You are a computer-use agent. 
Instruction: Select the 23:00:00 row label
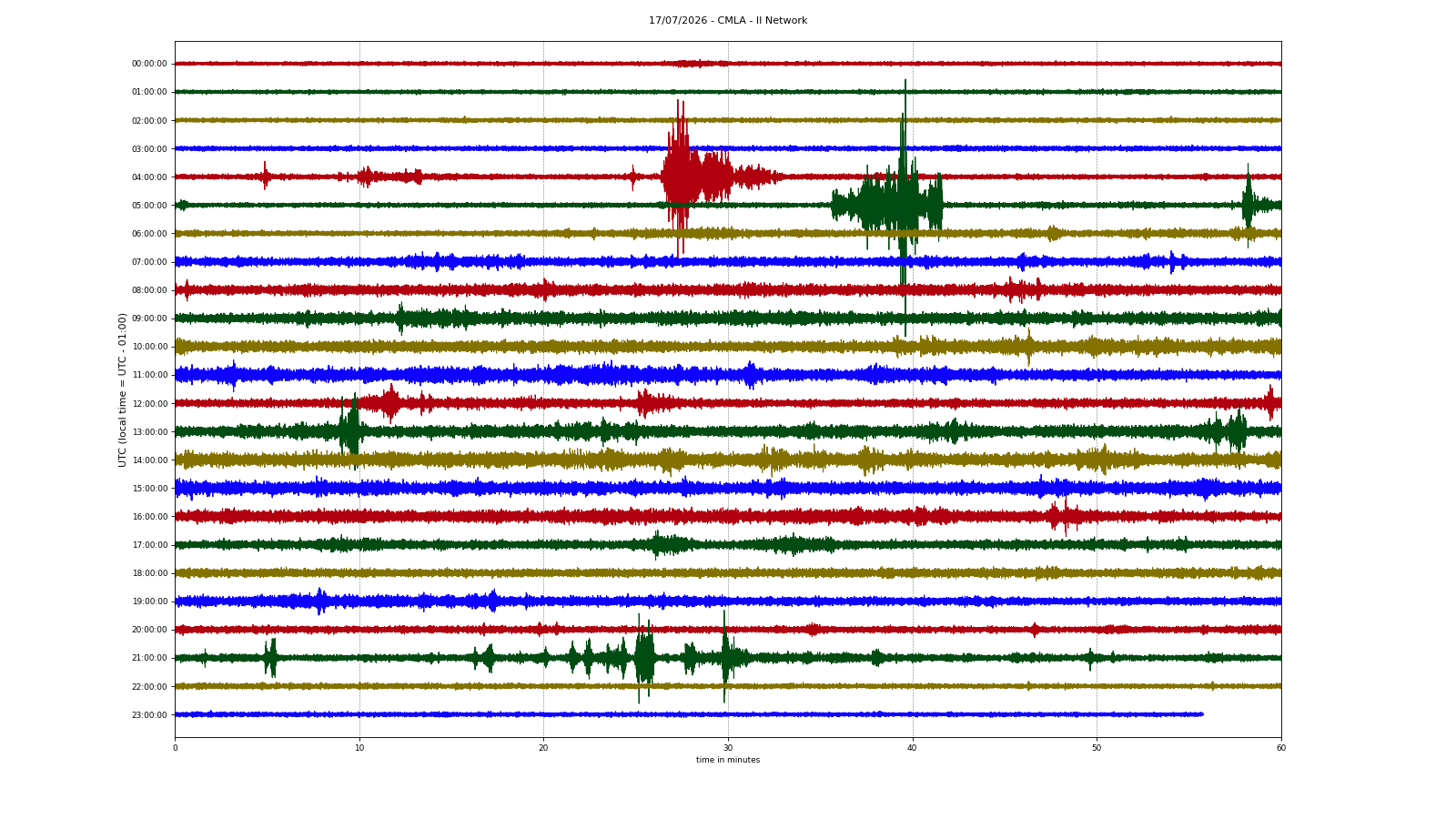pyautogui.click(x=149, y=714)
